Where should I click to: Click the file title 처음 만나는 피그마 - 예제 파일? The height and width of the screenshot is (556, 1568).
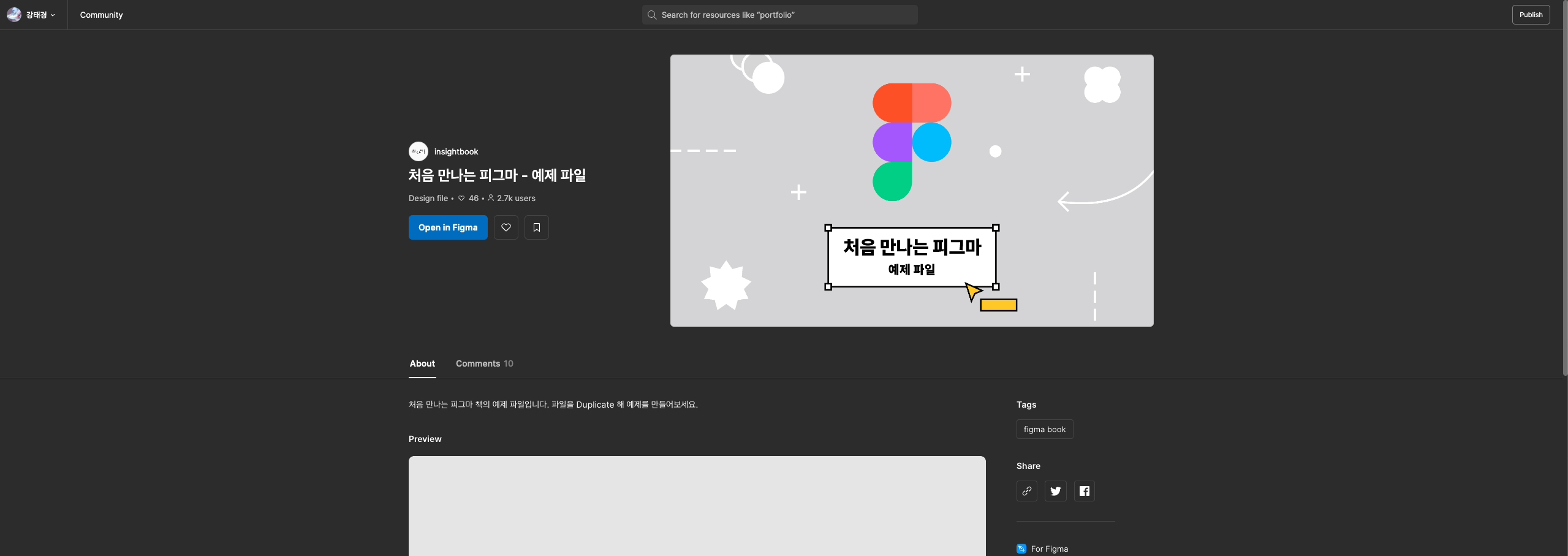pos(497,175)
